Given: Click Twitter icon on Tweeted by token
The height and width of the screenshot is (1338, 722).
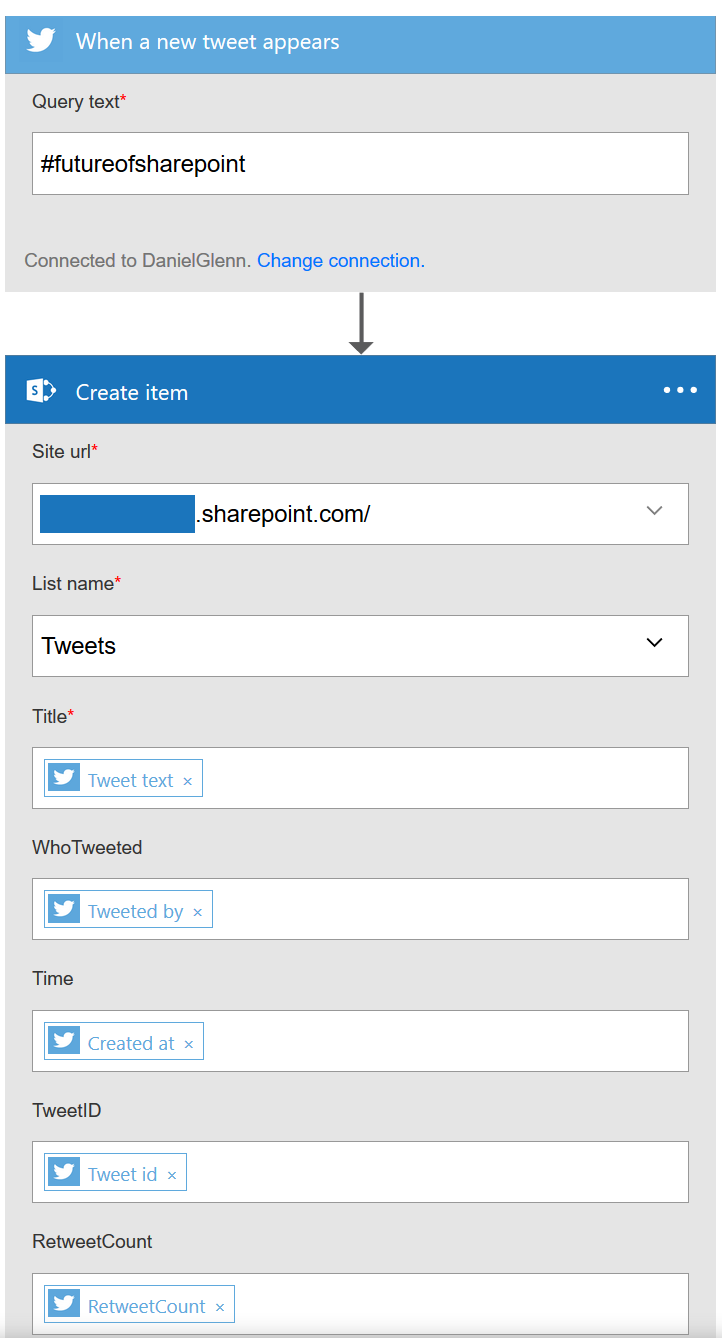Looking at the screenshot, I should point(65,910).
